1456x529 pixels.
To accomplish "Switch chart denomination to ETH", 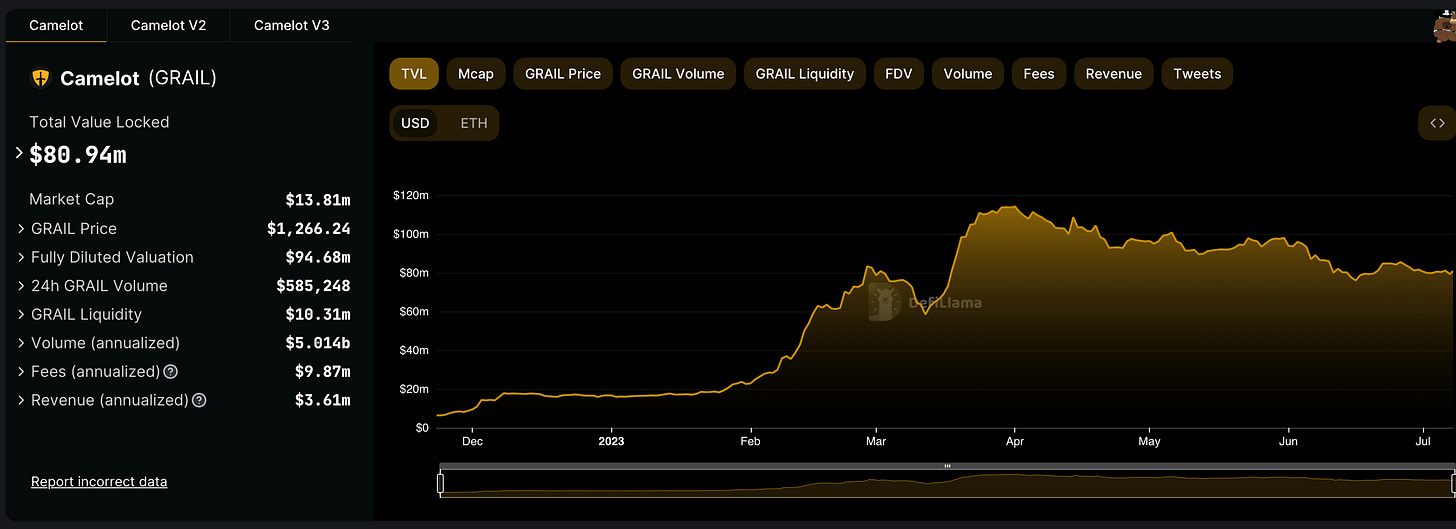I will point(474,123).
